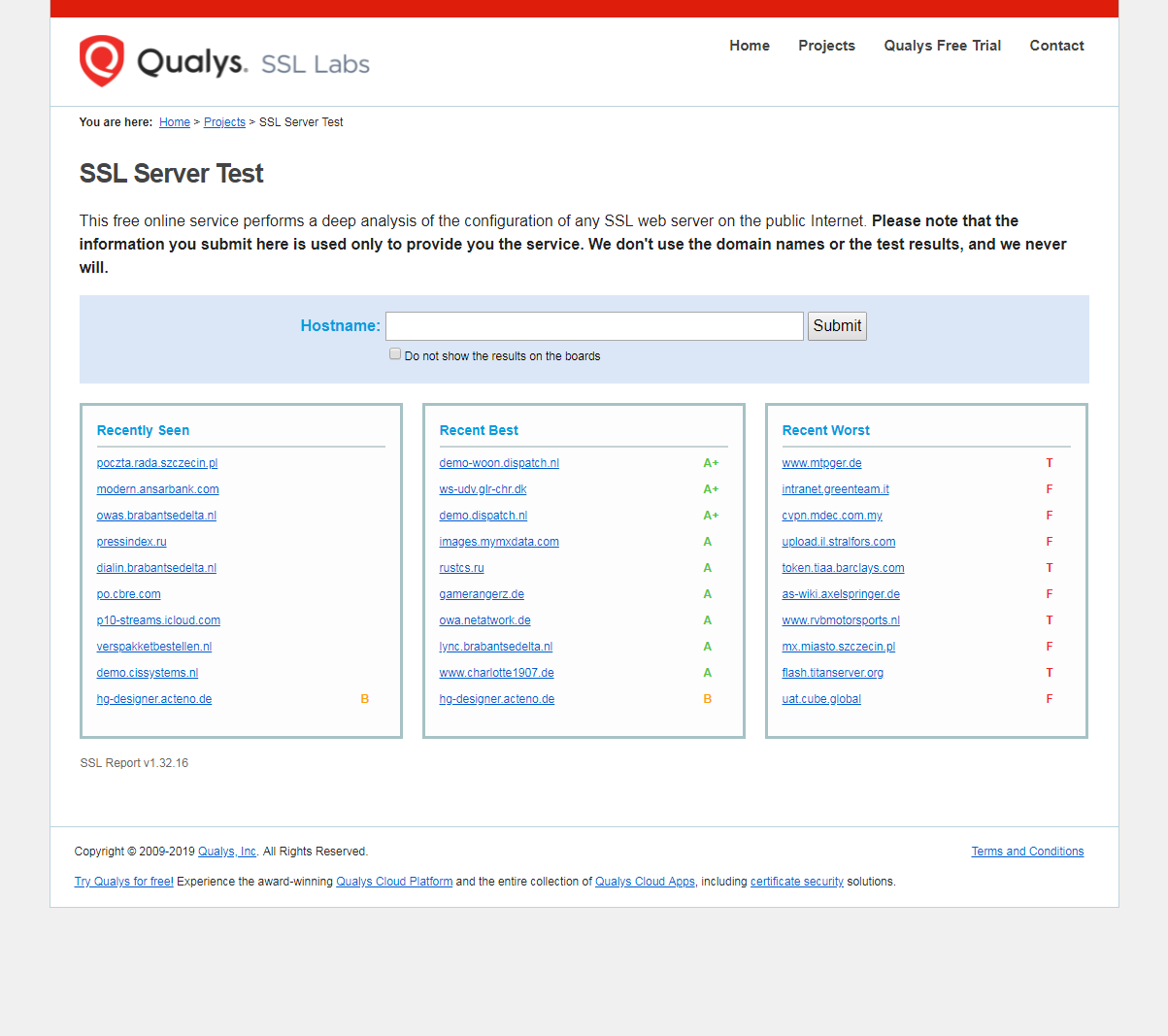The width and height of the screenshot is (1168, 1036).
Task: Open as-wiki.axelspringer.de report
Action: (x=841, y=594)
